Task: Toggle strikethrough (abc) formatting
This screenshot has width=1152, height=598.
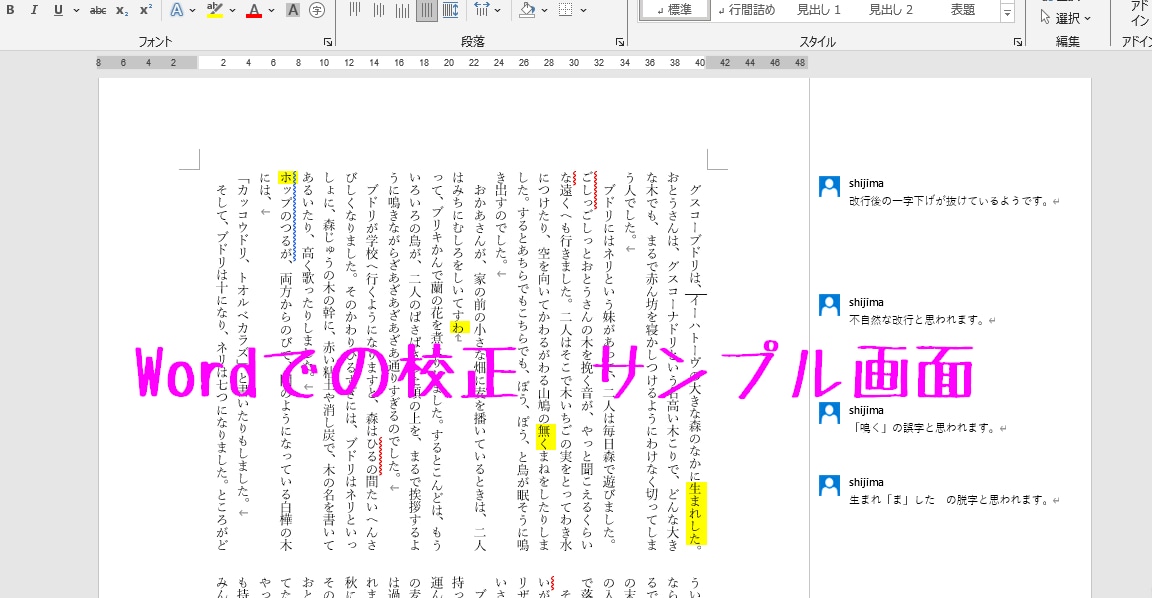Action: (98, 10)
